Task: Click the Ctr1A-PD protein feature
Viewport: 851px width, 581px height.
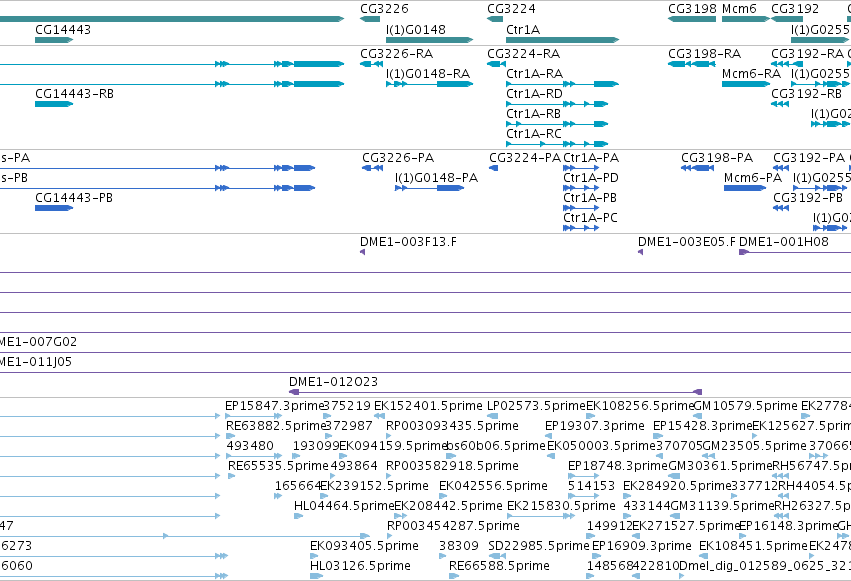Action: click(x=581, y=188)
